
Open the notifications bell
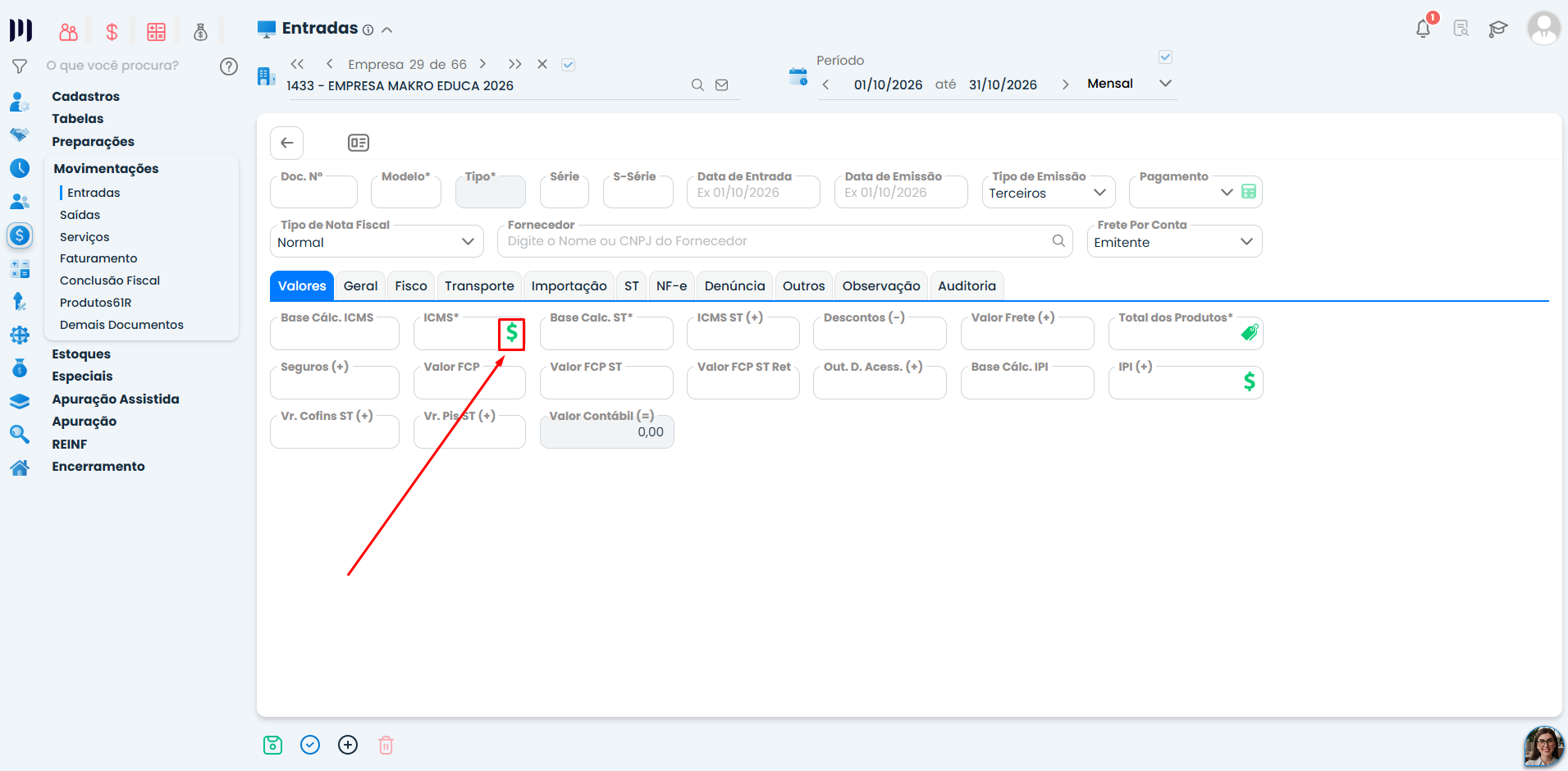point(1423,29)
